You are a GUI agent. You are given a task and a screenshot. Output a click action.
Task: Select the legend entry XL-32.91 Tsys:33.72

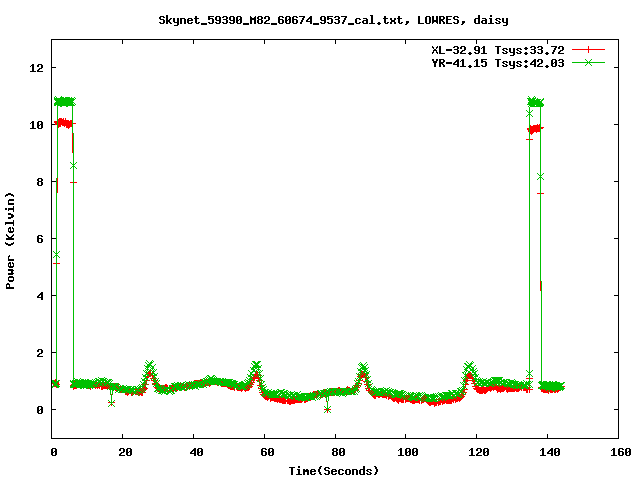pos(498,50)
